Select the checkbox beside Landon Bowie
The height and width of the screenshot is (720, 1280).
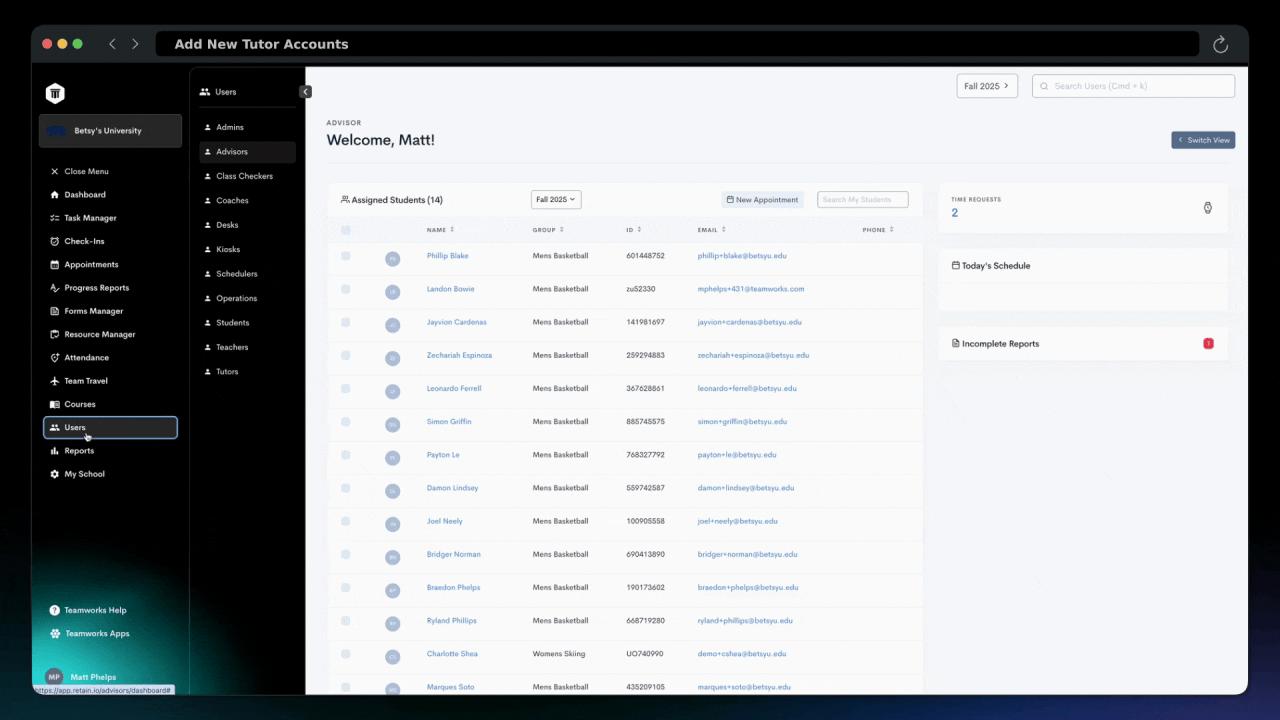tap(346, 289)
